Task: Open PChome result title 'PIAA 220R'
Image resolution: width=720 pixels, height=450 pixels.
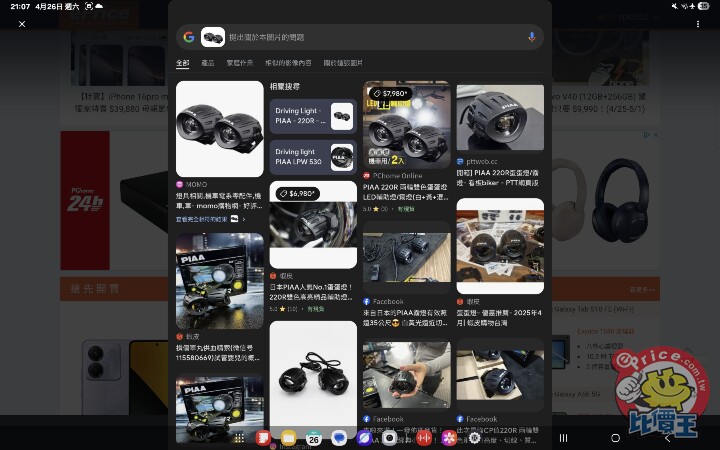Action: pyautogui.click(x=405, y=192)
